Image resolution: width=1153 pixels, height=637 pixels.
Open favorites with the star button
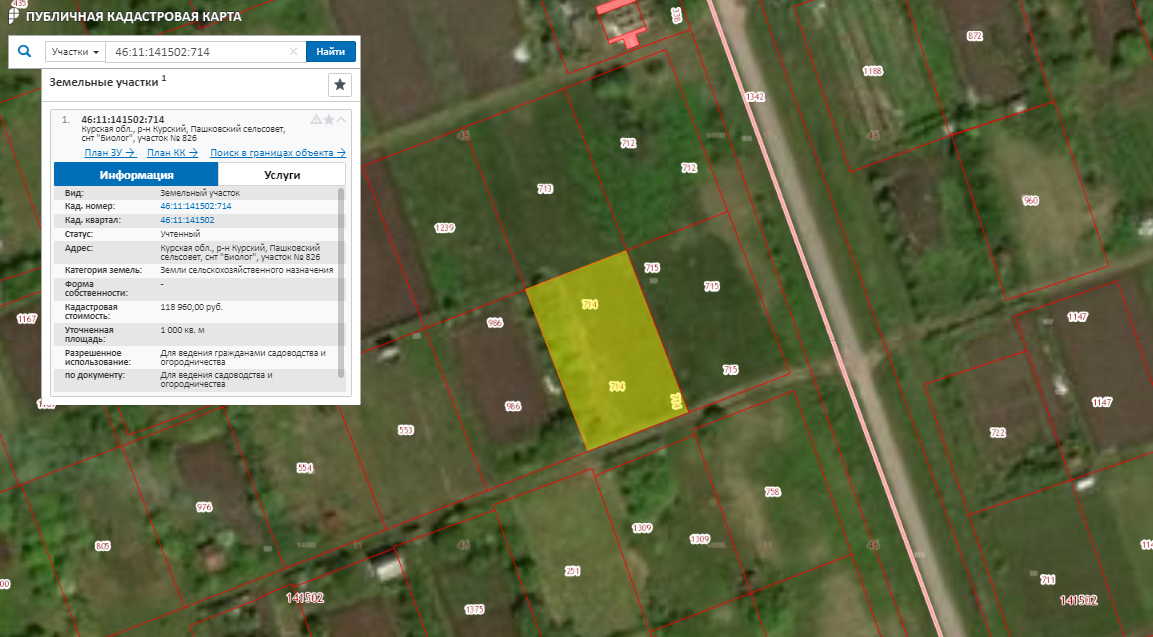point(339,85)
